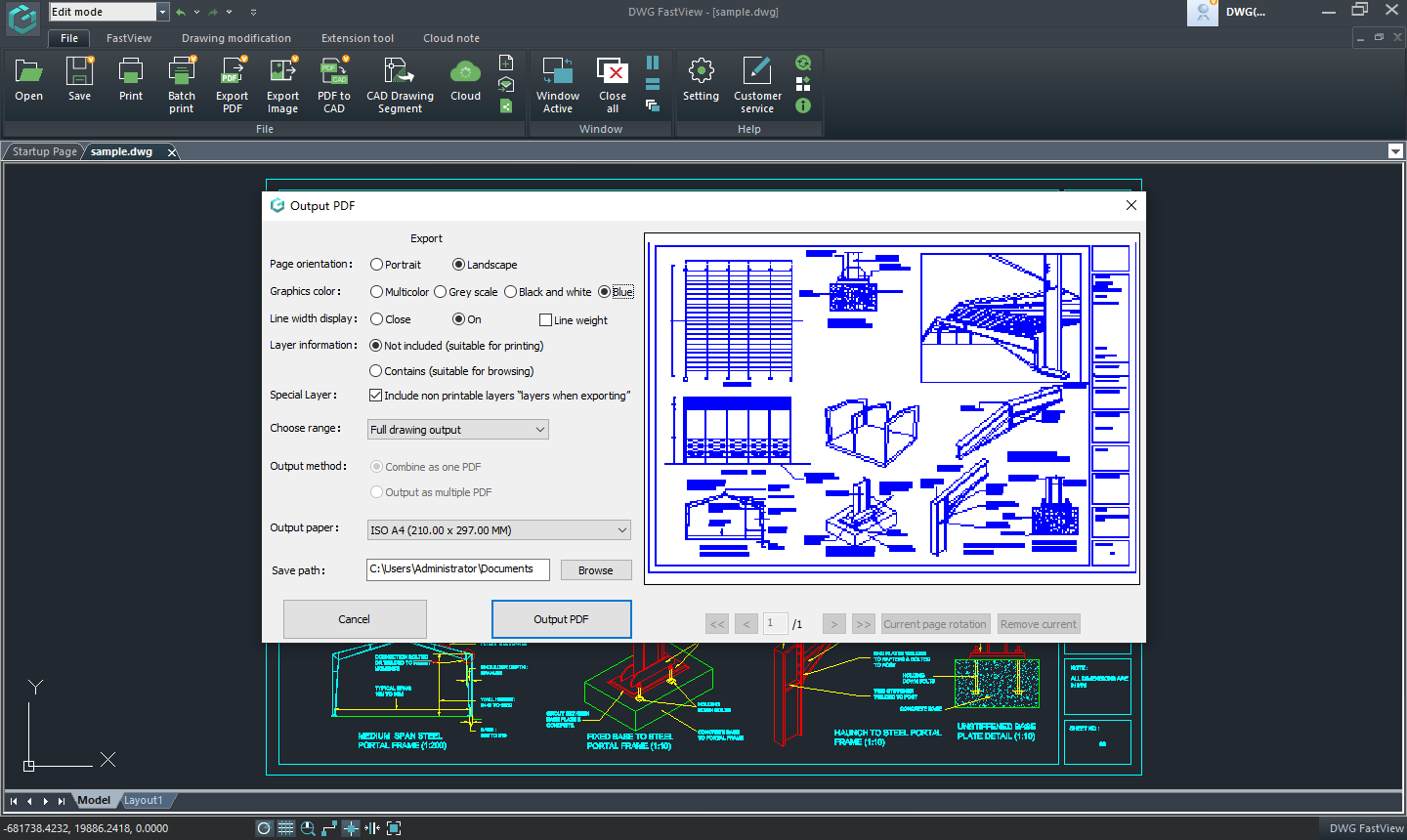
Task: Switch to Drawing modification tab
Action: click(236, 38)
